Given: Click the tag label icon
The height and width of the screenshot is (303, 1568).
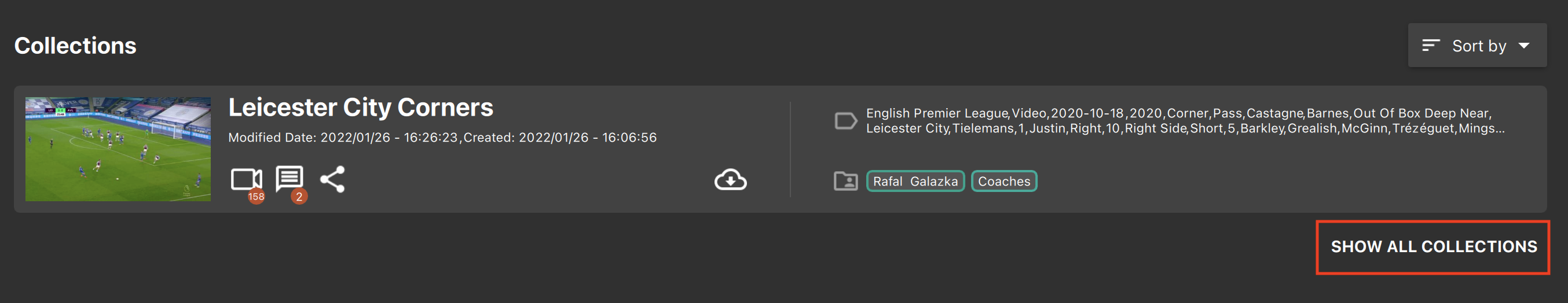Looking at the screenshot, I should click(845, 120).
